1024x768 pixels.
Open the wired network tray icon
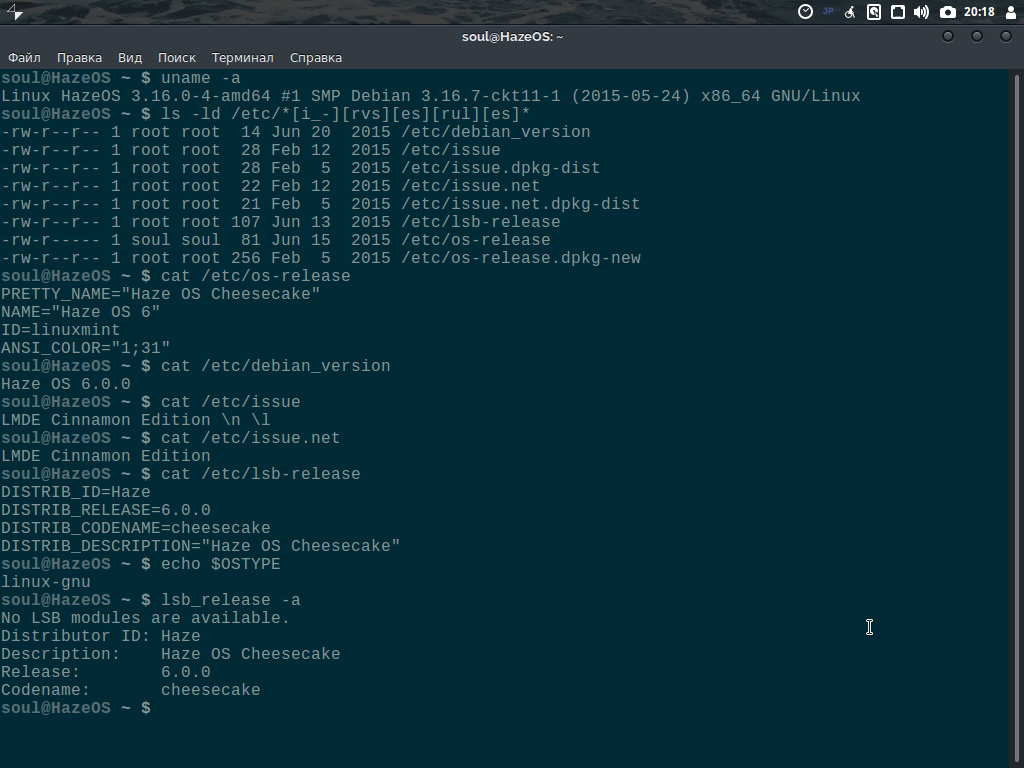[x=898, y=12]
